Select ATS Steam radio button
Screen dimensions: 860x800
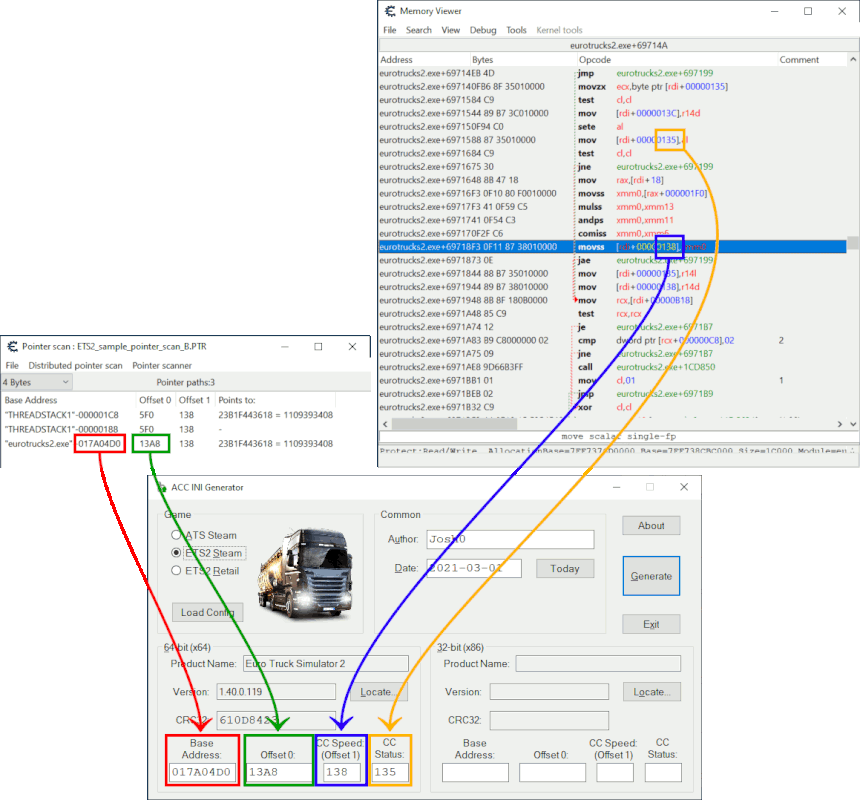[176, 535]
